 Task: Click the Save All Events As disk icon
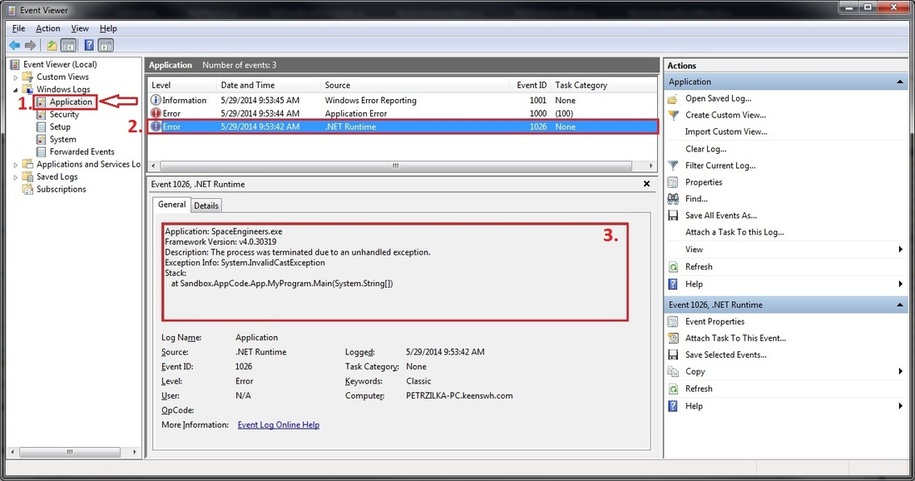674,215
